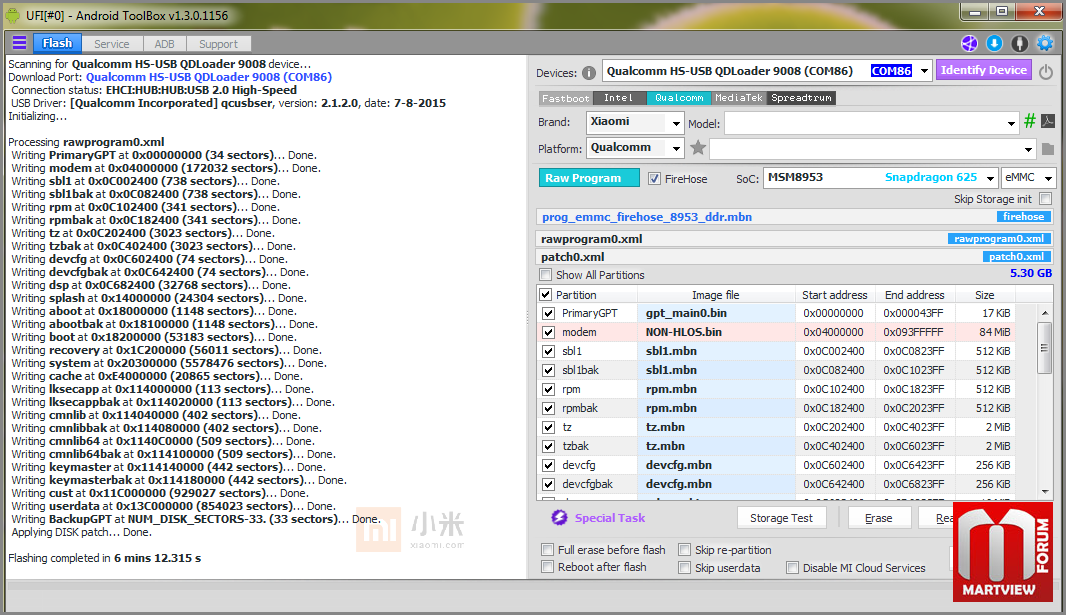The image size is (1066, 615).
Task: Toggle the FireHose checkbox
Action: click(654, 179)
